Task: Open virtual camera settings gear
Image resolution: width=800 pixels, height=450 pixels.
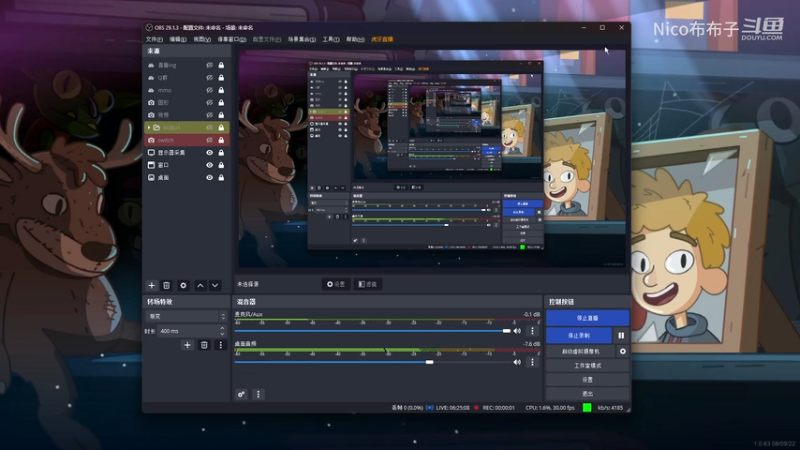Action: coord(622,352)
